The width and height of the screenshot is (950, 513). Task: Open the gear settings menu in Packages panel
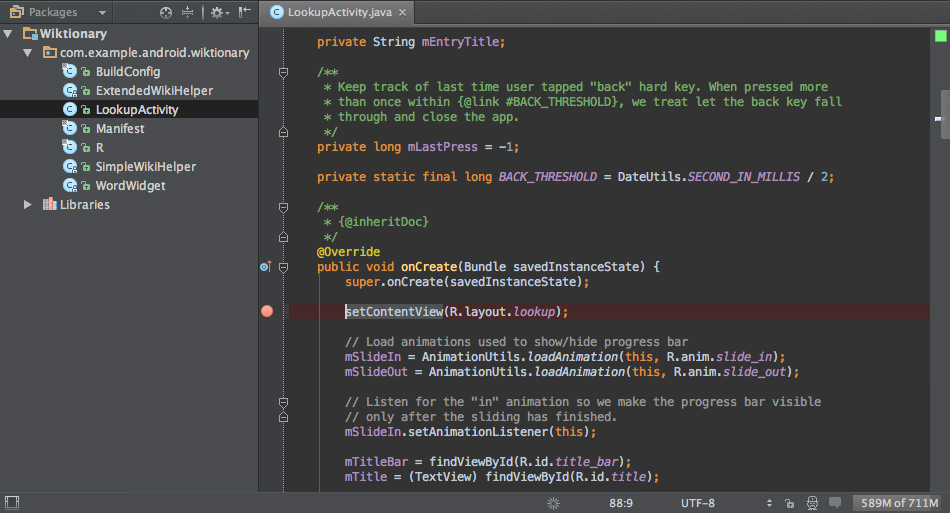pos(219,12)
